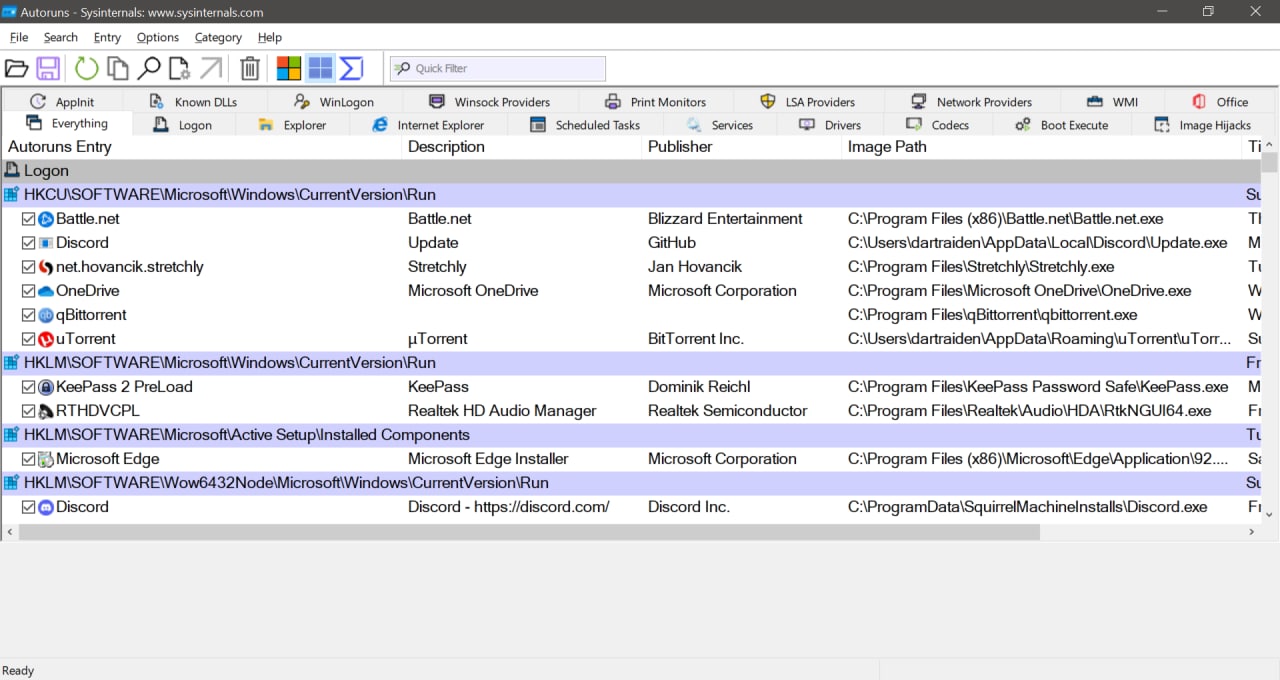Toggle Hide Microsoft entries colorful logo icon
1280x680 pixels.
(x=289, y=68)
